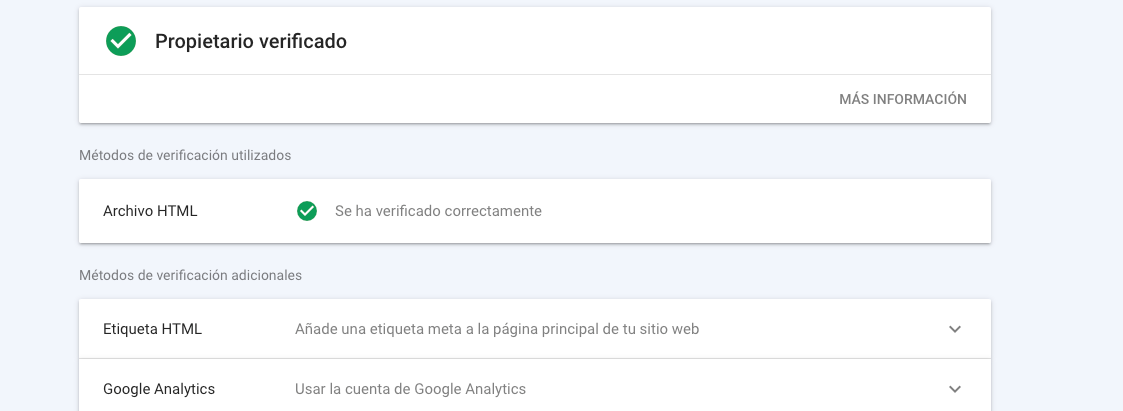The image size is (1123, 411).
Task: Click the large green verified owner checkmark
Action: coord(121,41)
